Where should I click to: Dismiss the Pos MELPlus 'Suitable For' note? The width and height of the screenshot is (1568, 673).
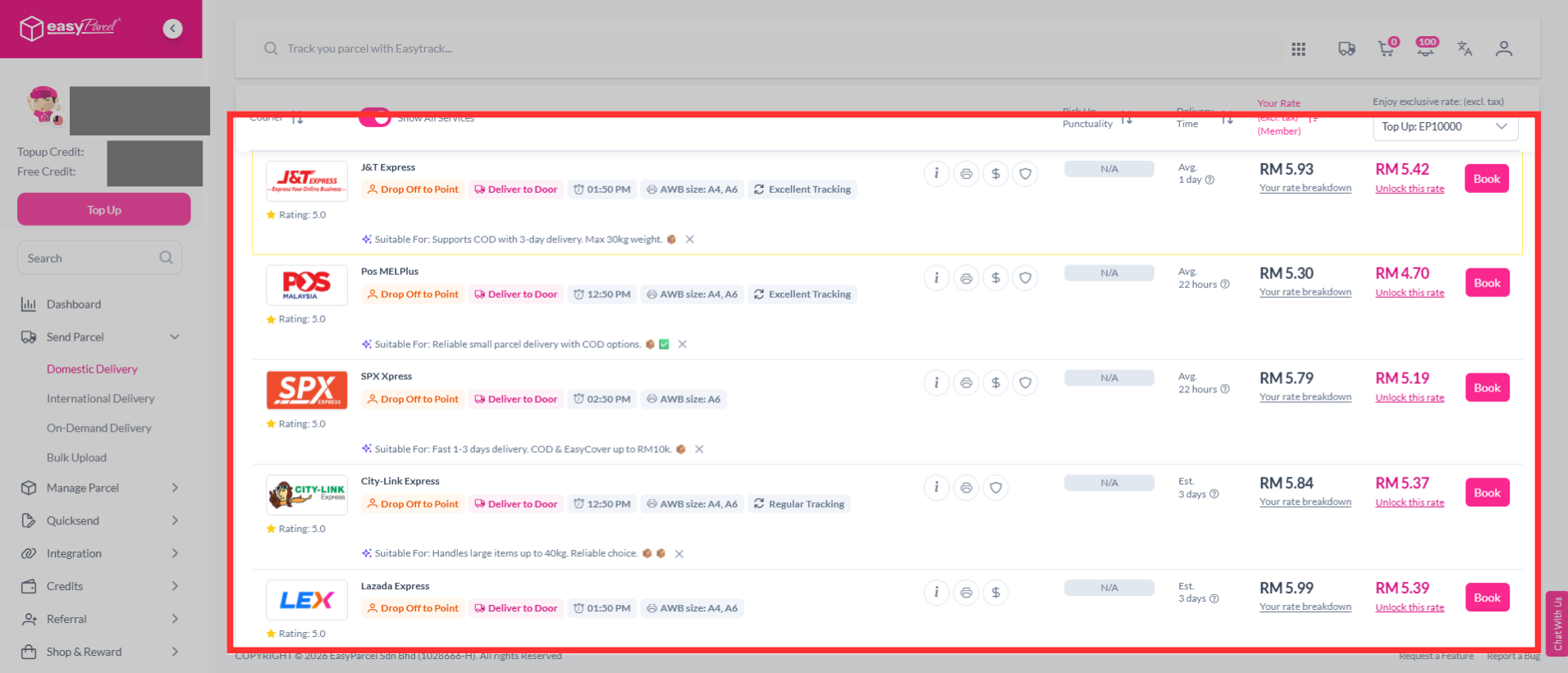coord(682,345)
